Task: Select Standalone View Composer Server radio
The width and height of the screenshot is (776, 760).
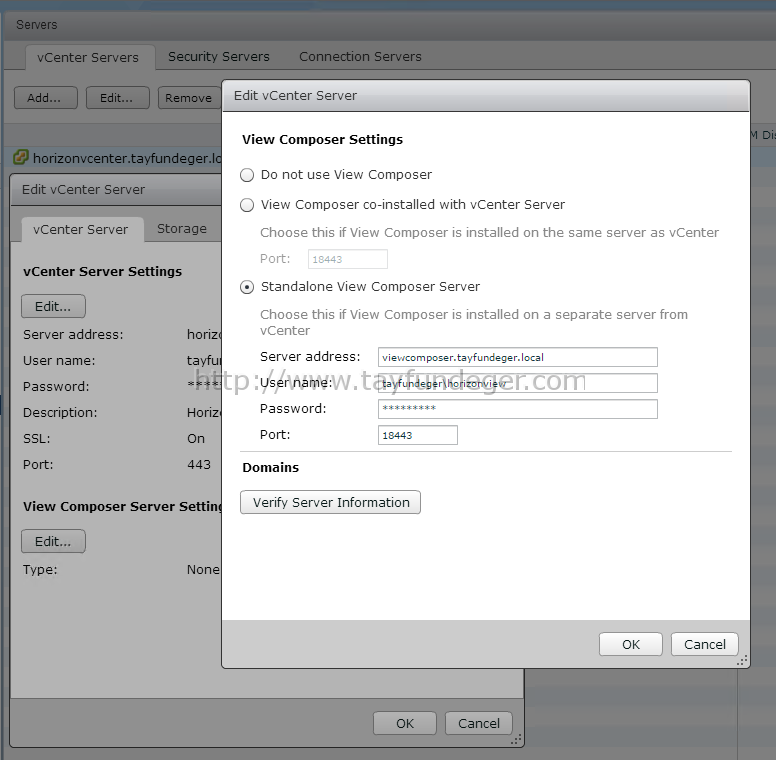Action: (x=247, y=287)
